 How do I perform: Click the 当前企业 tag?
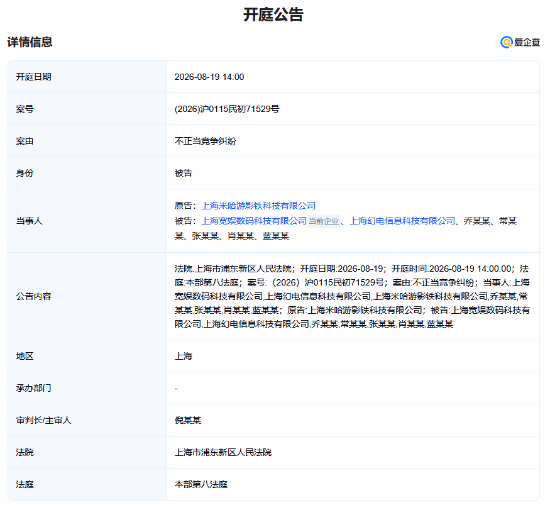(324, 221)
